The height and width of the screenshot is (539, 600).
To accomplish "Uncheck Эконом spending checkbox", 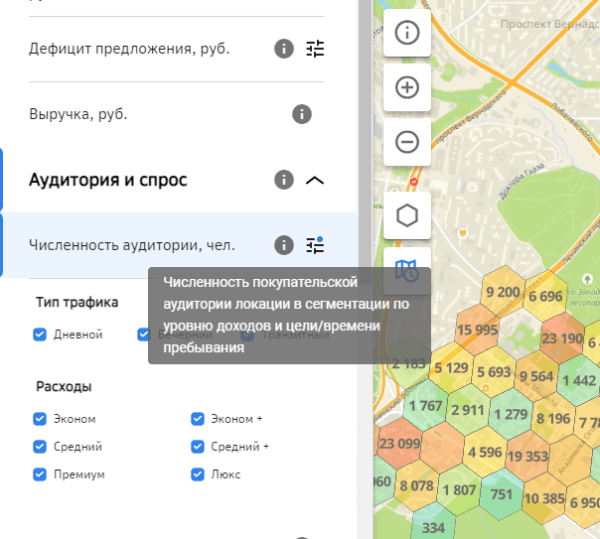I will click(x=40, y=419).
